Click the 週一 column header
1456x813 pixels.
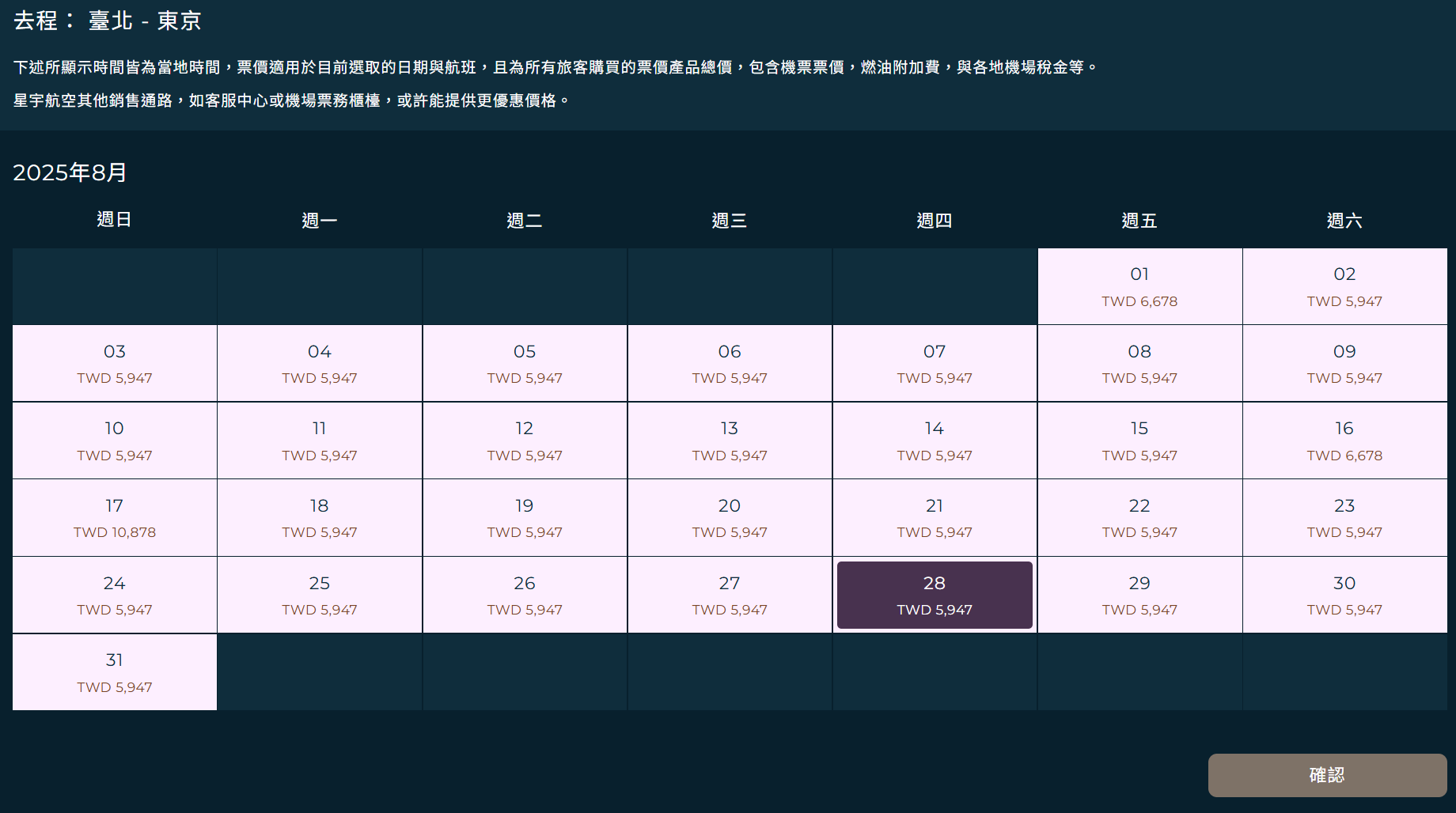[x=320, y=220]
